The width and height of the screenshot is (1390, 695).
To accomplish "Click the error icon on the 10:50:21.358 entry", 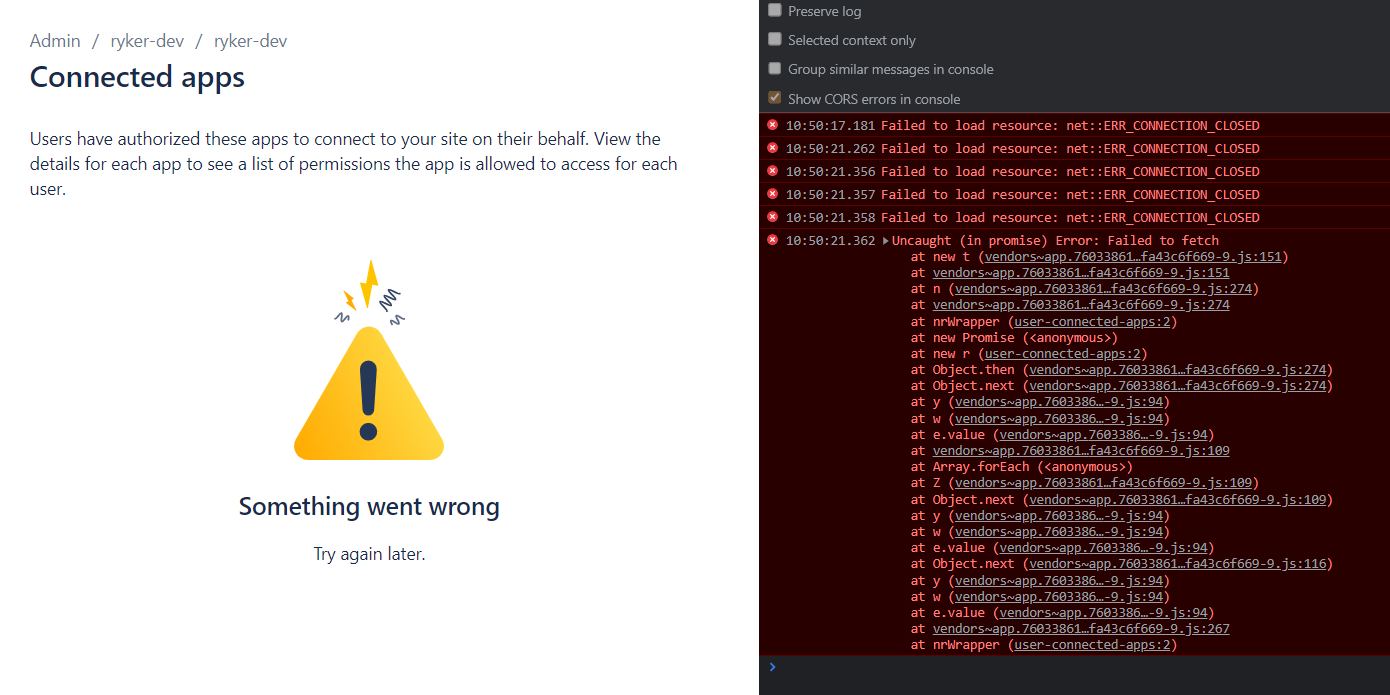I will [x=772, y=217].
